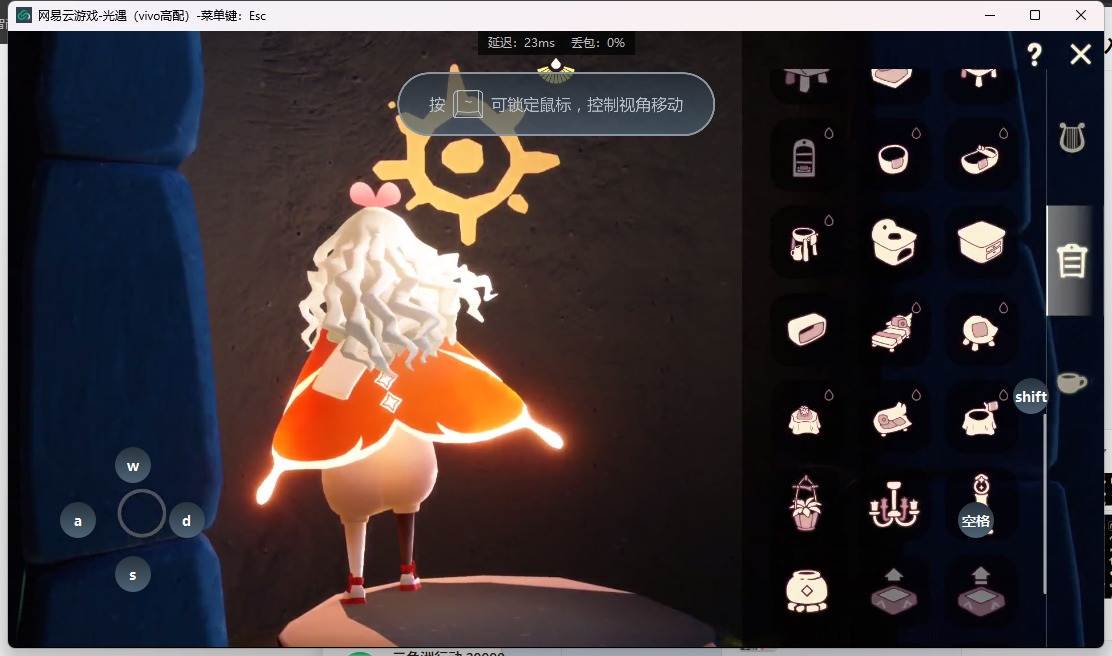This screenshot has width=1112, height=656.
Task: Close the furniture menu with the X
Action: (1080, 54)
